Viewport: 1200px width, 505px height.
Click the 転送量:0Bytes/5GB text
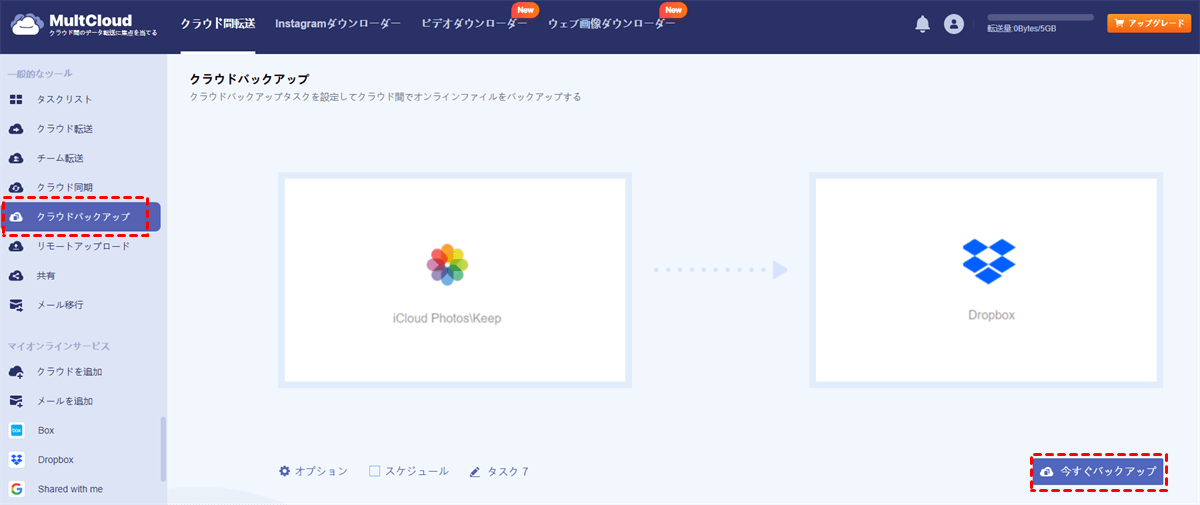pyautogui.click(x=1021, y=29)
